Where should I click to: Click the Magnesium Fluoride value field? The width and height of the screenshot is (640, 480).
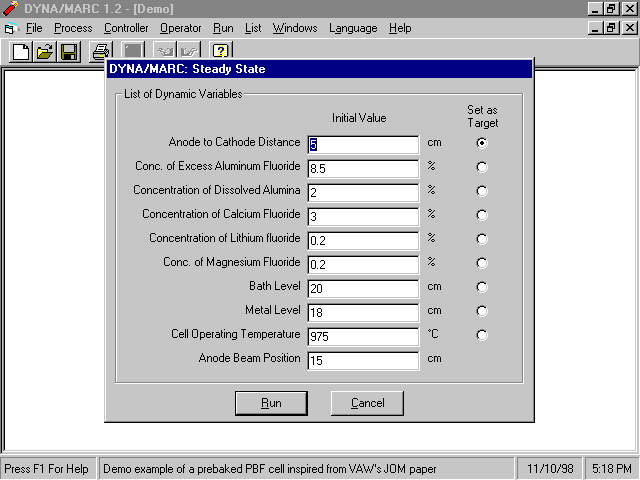(363, 265)
